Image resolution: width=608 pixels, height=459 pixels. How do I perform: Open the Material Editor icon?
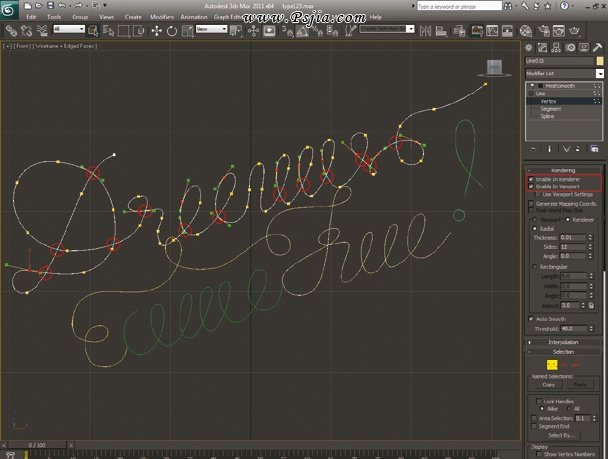click(x=525, y=31)
